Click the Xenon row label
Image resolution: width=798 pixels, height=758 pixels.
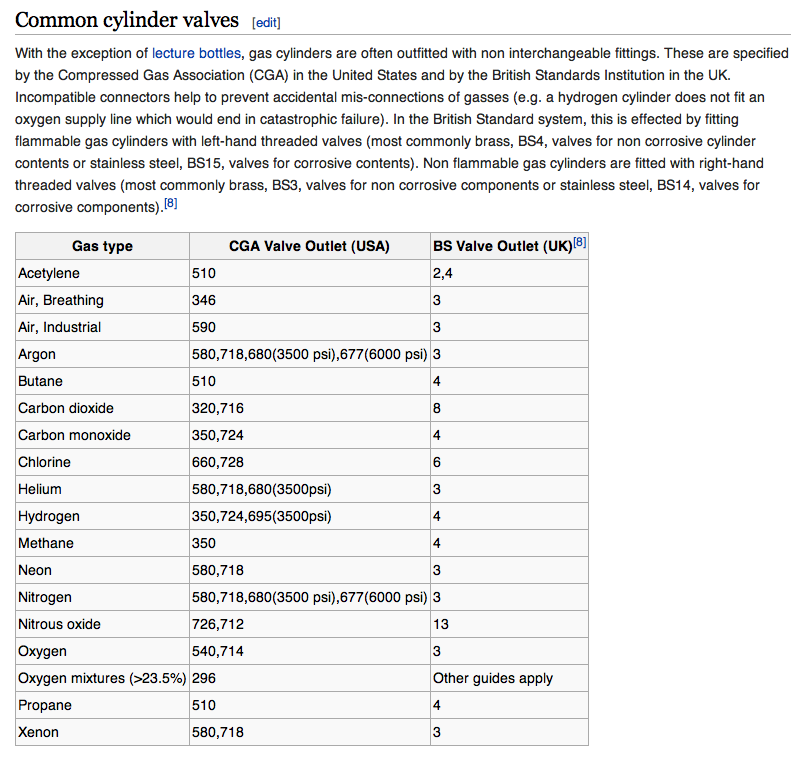pyautogui.click(x=39, y=732)
